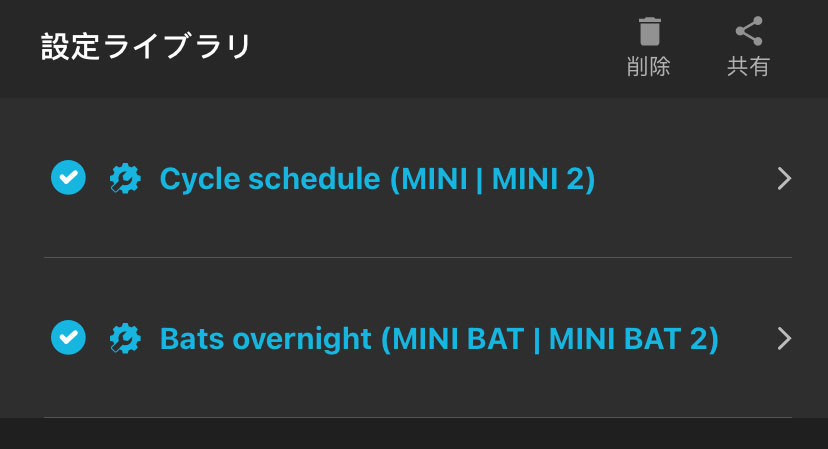Click the divider line beneath Bats overnight row
This screenshot has width=828, height=449.
click(418, 417)
